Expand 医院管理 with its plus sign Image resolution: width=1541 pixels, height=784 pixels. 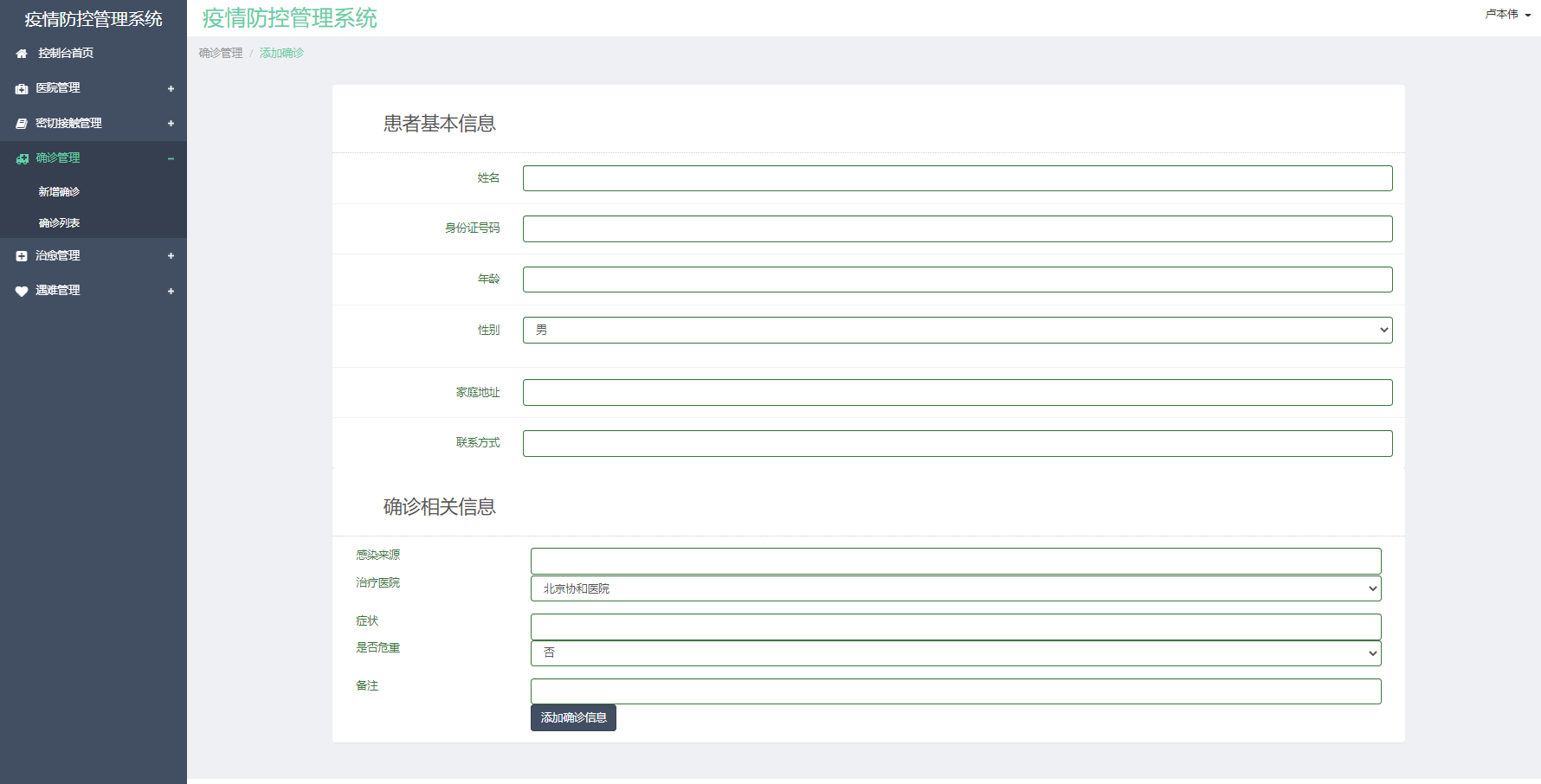(171, 88)
